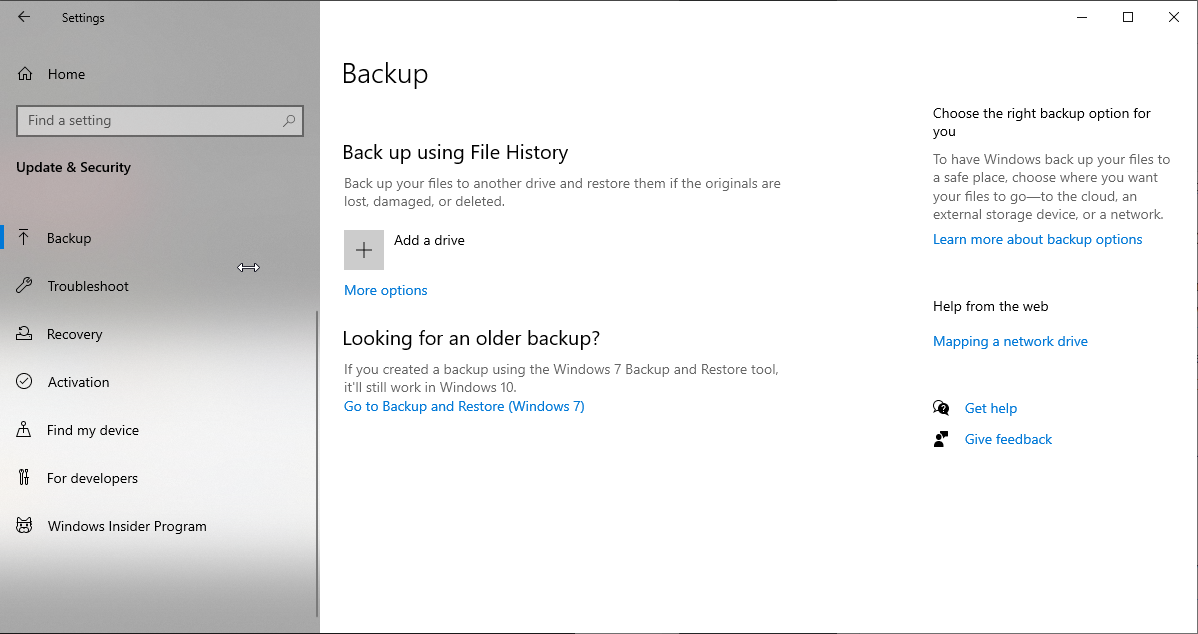Click the Get help icon
This screenshot has height=634, width=1198.
941,408
